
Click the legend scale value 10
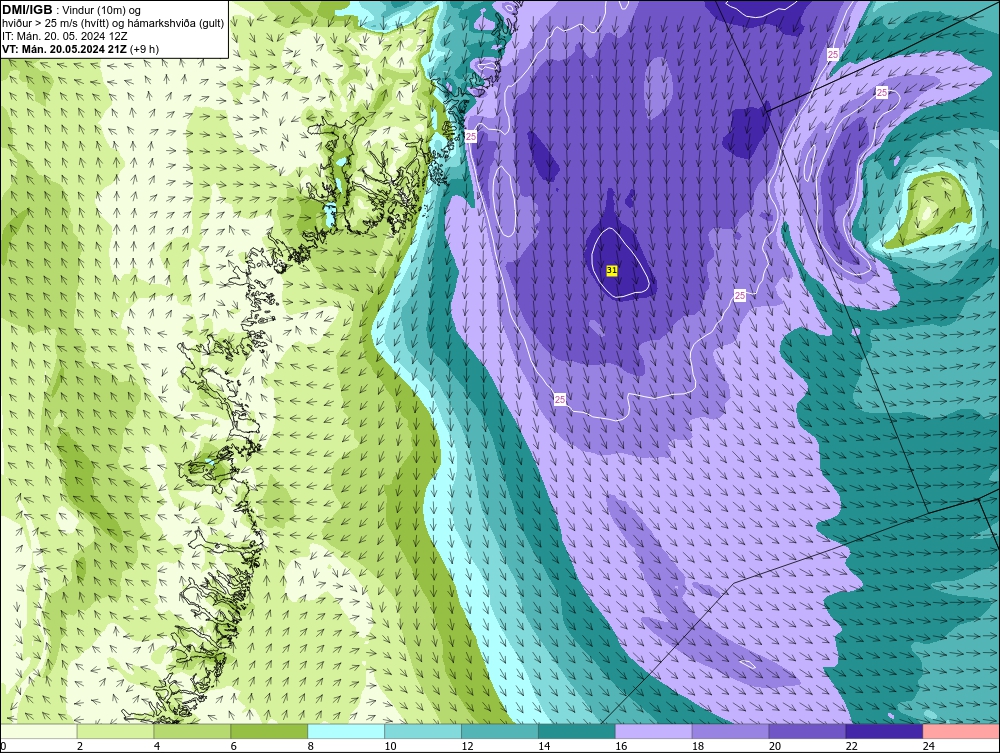[x=390, y=746]
